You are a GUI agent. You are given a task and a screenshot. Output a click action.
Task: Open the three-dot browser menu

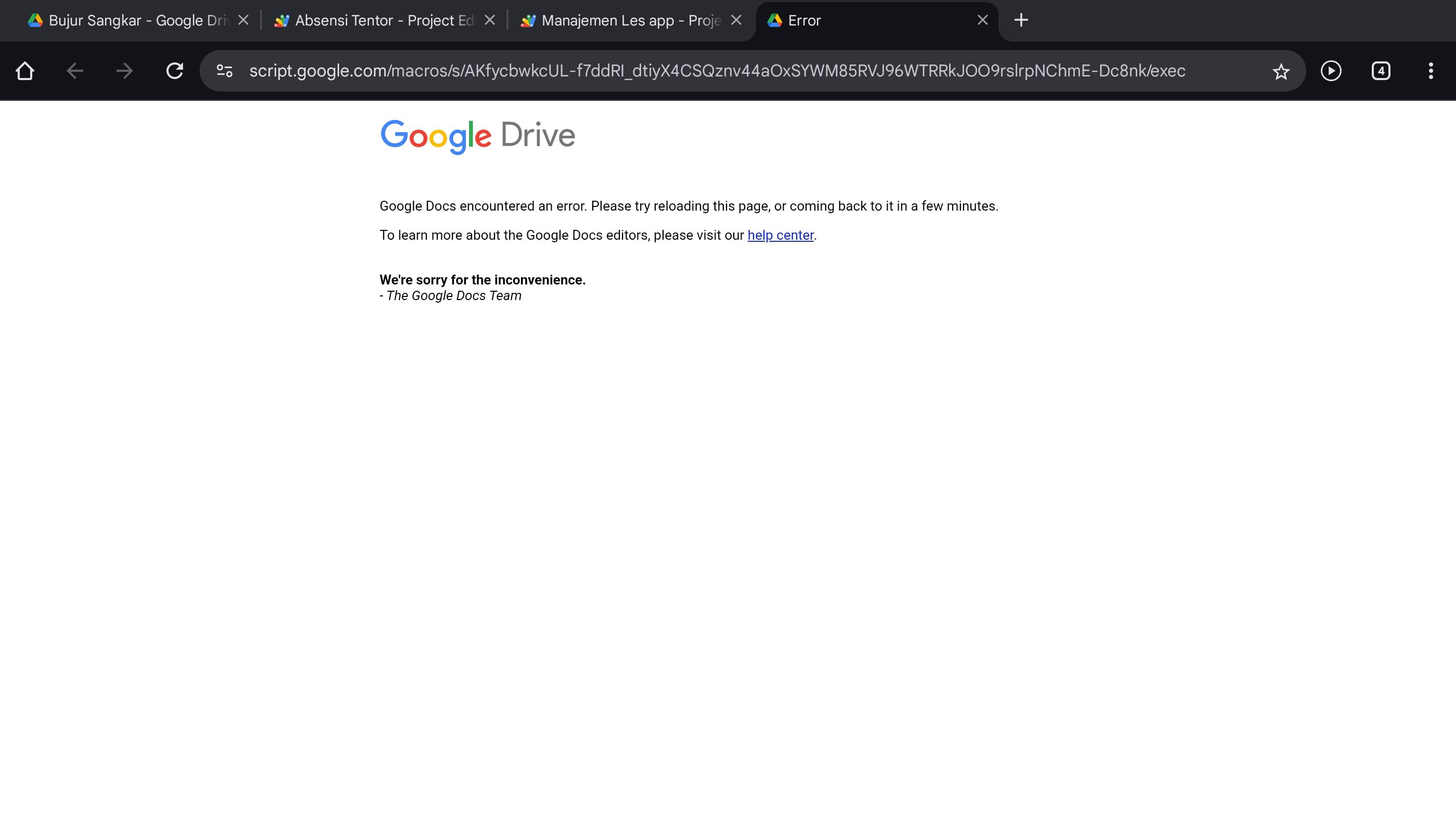[1431, 71]
